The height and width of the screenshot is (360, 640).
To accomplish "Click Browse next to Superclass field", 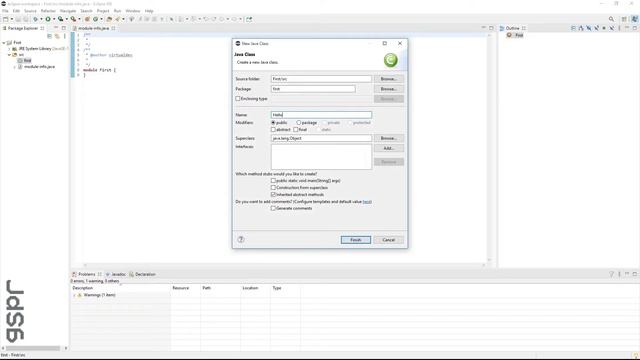I will tap(389, 138).
